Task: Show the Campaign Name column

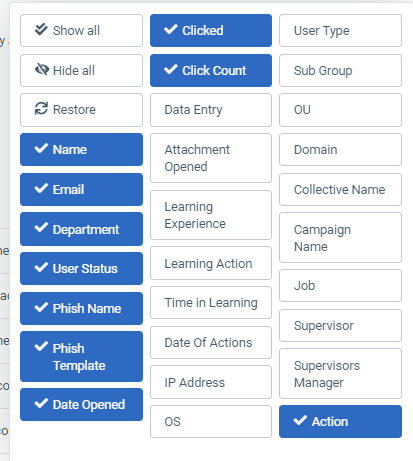Action: (x=340, y=238)
